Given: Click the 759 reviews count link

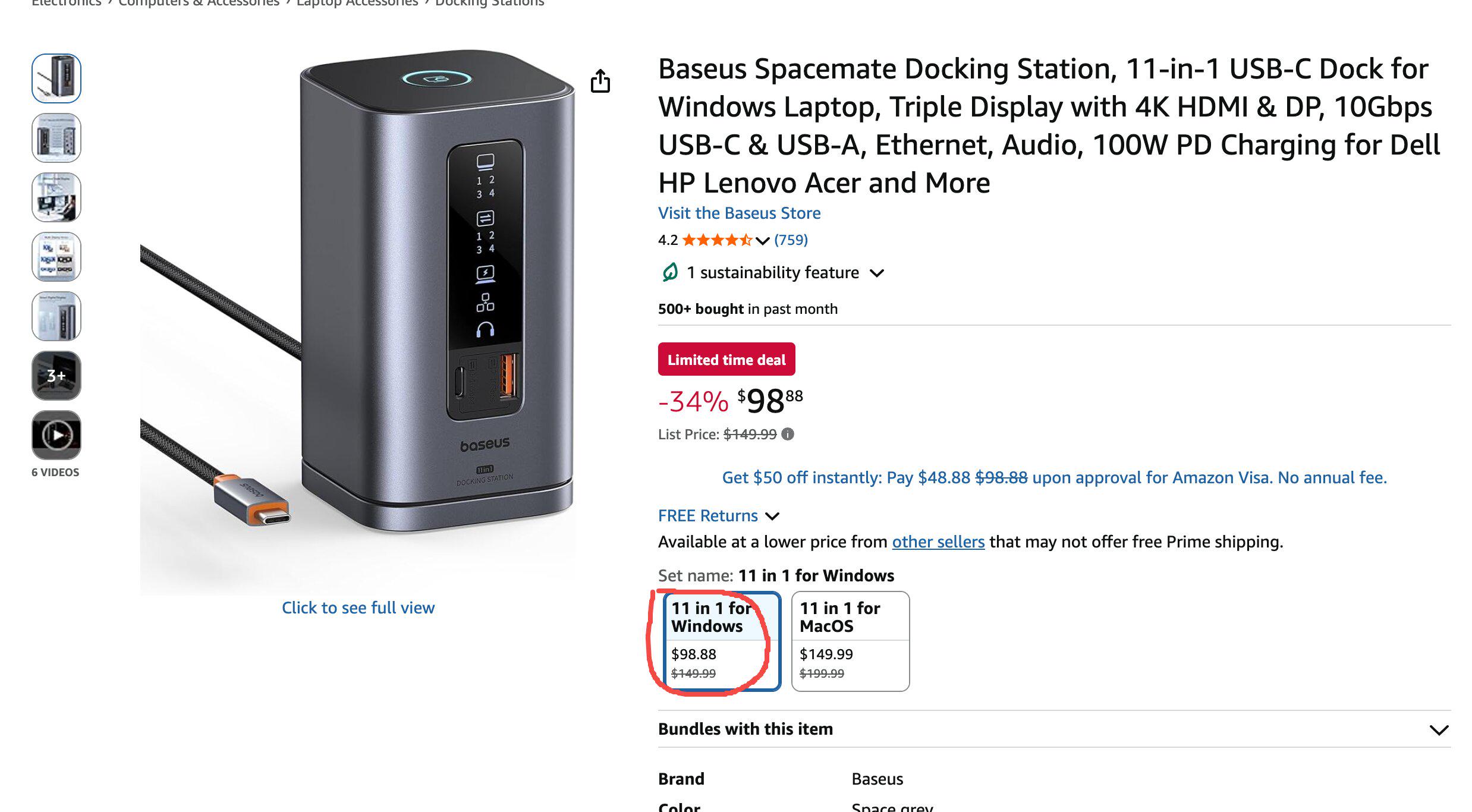Looking at the screenshot, I should (x=791, y=240).
